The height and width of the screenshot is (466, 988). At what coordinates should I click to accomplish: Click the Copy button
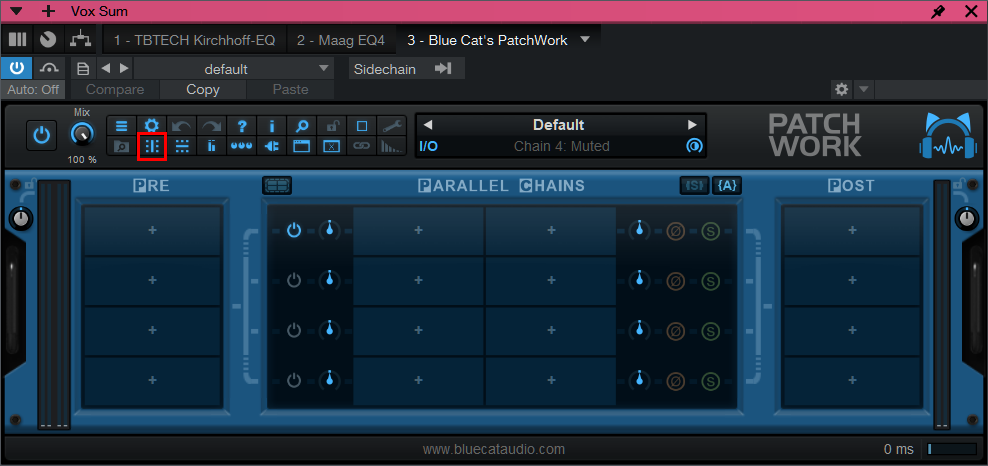[203, 89]
